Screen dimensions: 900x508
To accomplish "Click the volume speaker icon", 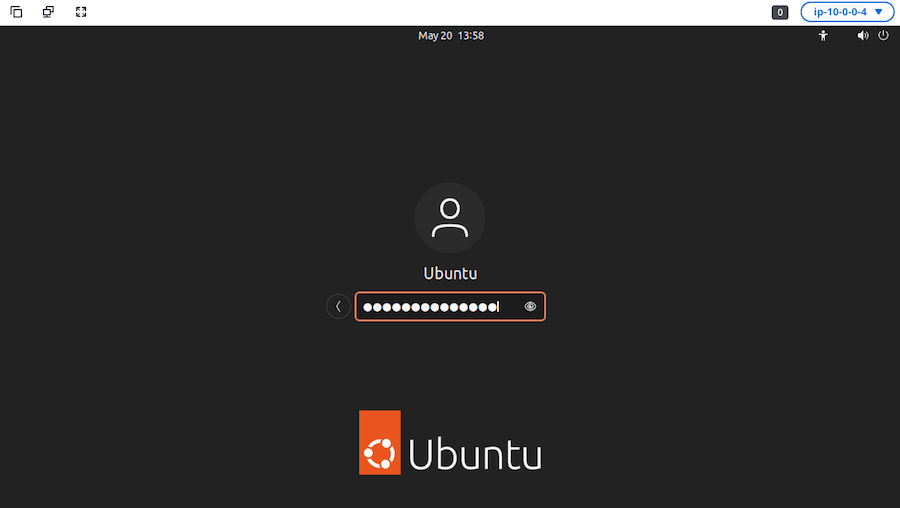I will click(863, 36).
